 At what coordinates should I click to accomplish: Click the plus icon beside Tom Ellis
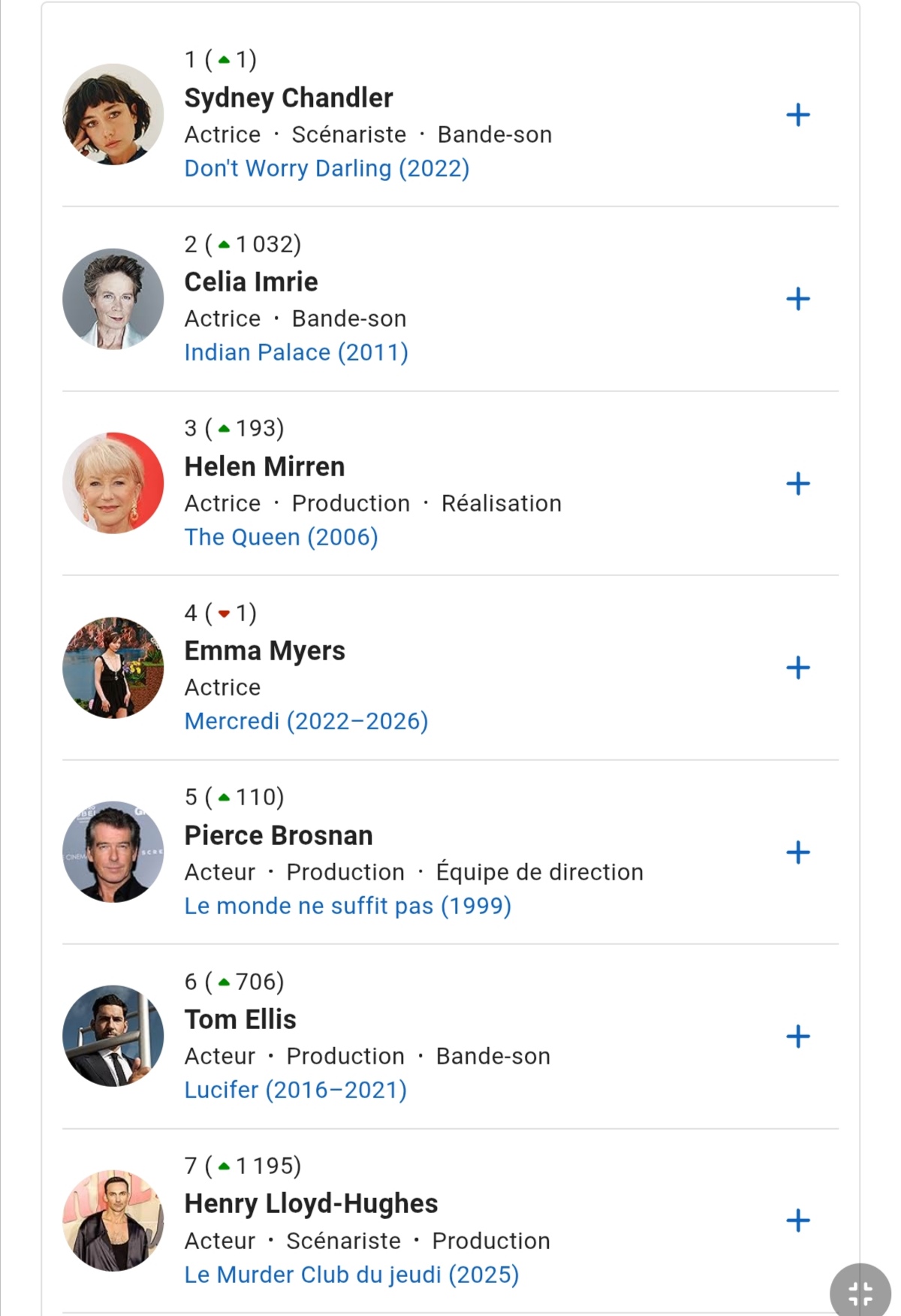(797, 1037)
